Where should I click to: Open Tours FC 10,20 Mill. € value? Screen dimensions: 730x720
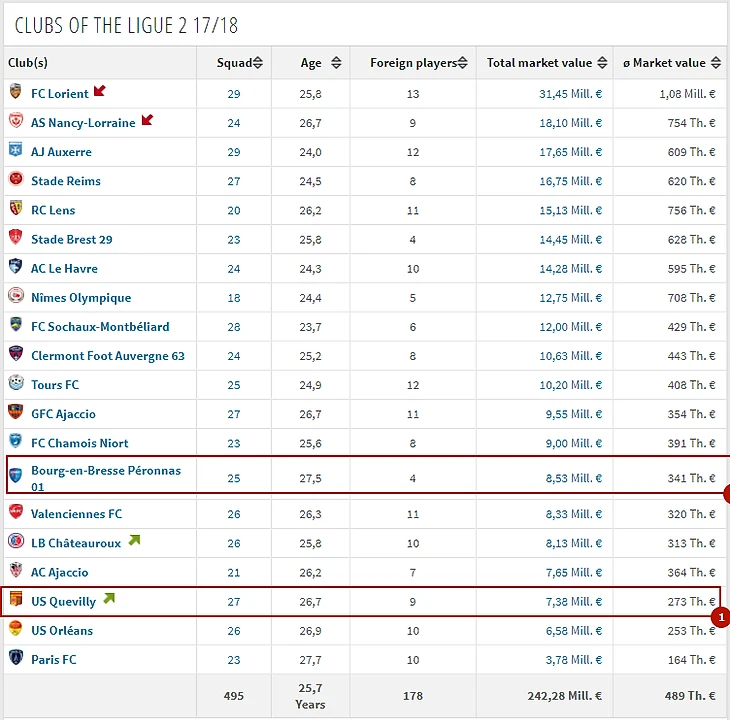click(570, 385)
